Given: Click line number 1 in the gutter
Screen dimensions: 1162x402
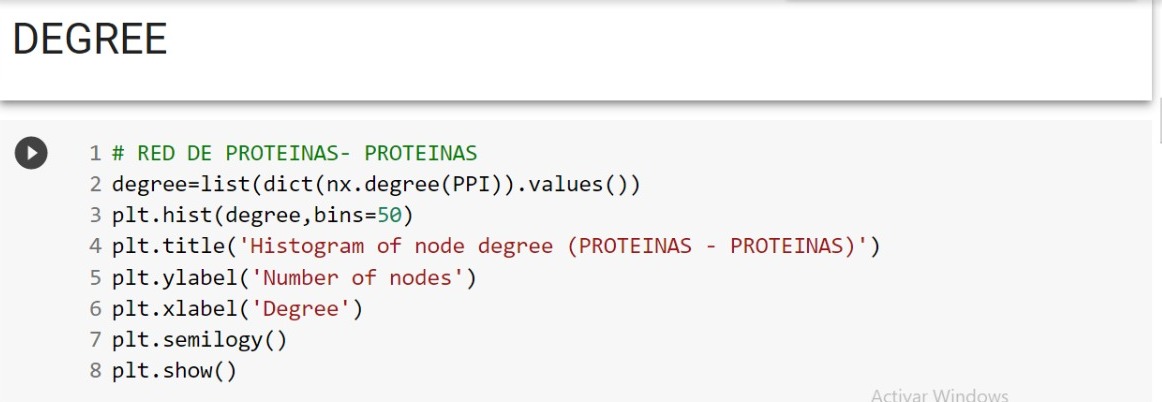Looking at the screenshot, I should click(x=95, y=154).
